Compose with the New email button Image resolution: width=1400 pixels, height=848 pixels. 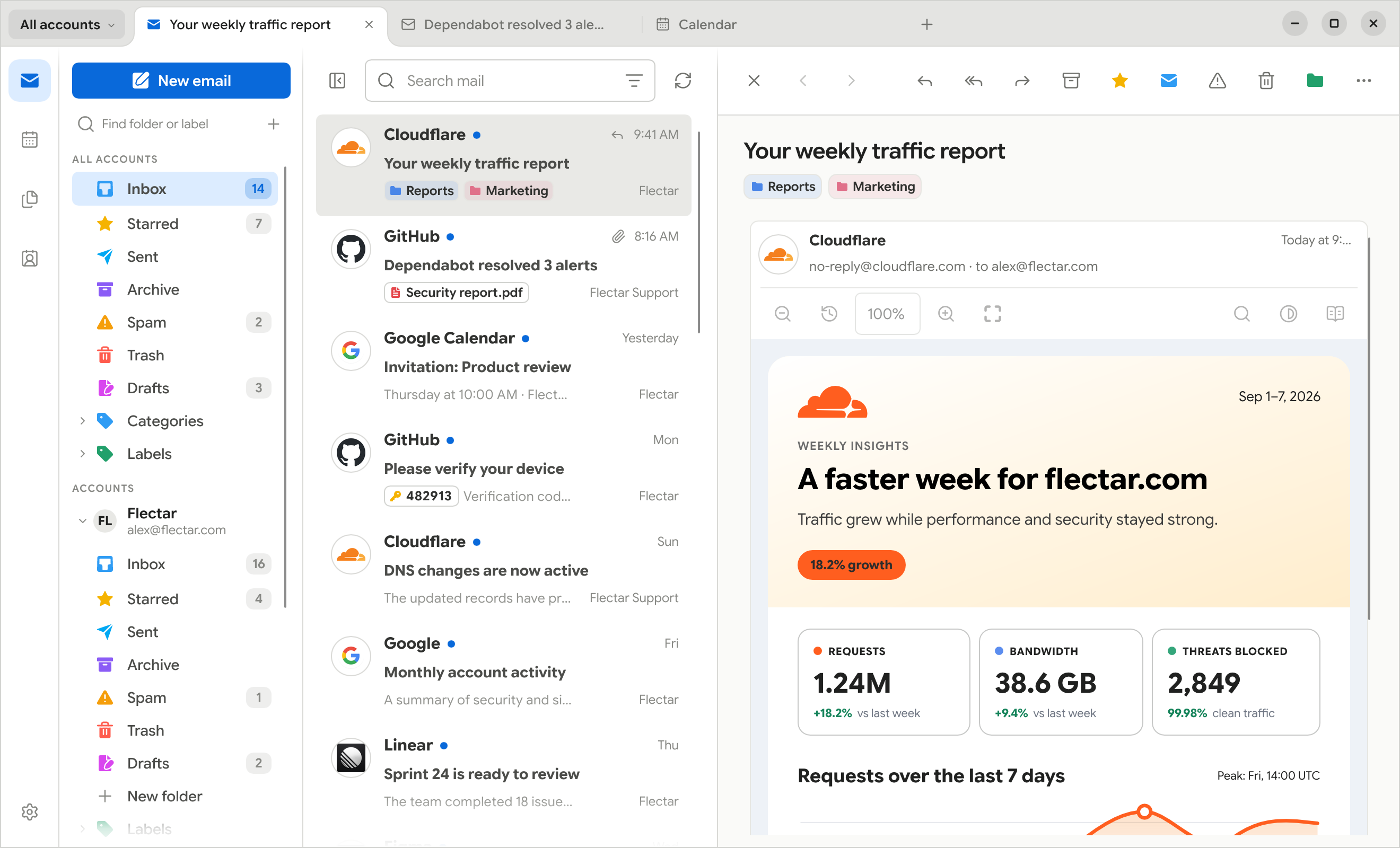click(x=181, y=81)
